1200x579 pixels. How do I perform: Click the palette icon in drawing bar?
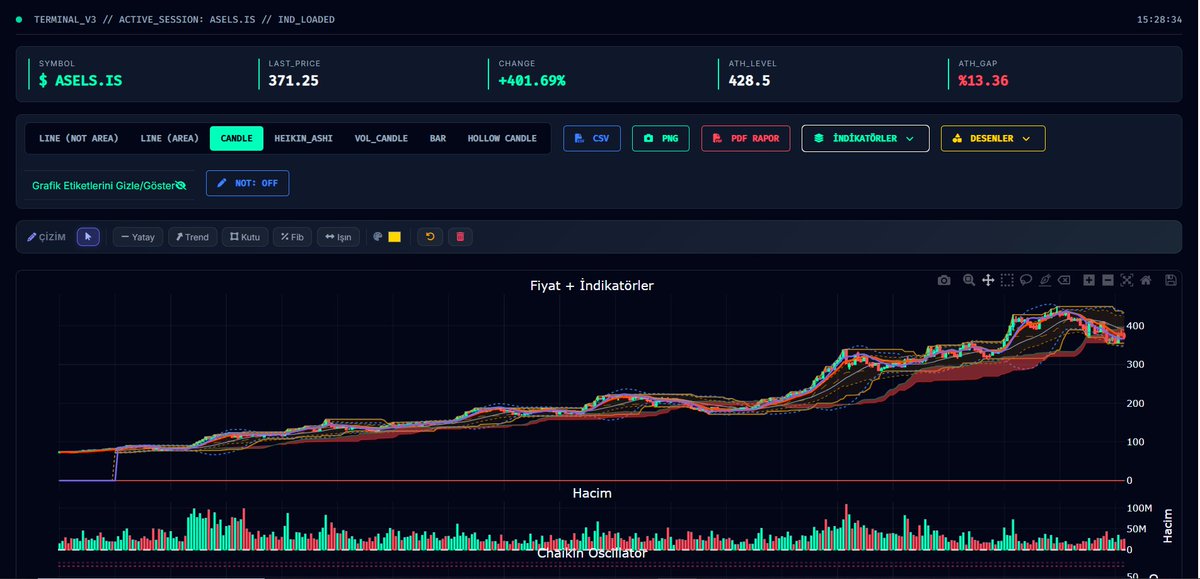[x=378, y=237]
